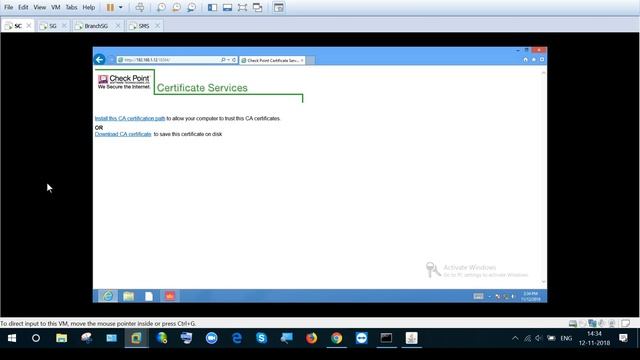Close the SMS VM tab

pos(158,25)
